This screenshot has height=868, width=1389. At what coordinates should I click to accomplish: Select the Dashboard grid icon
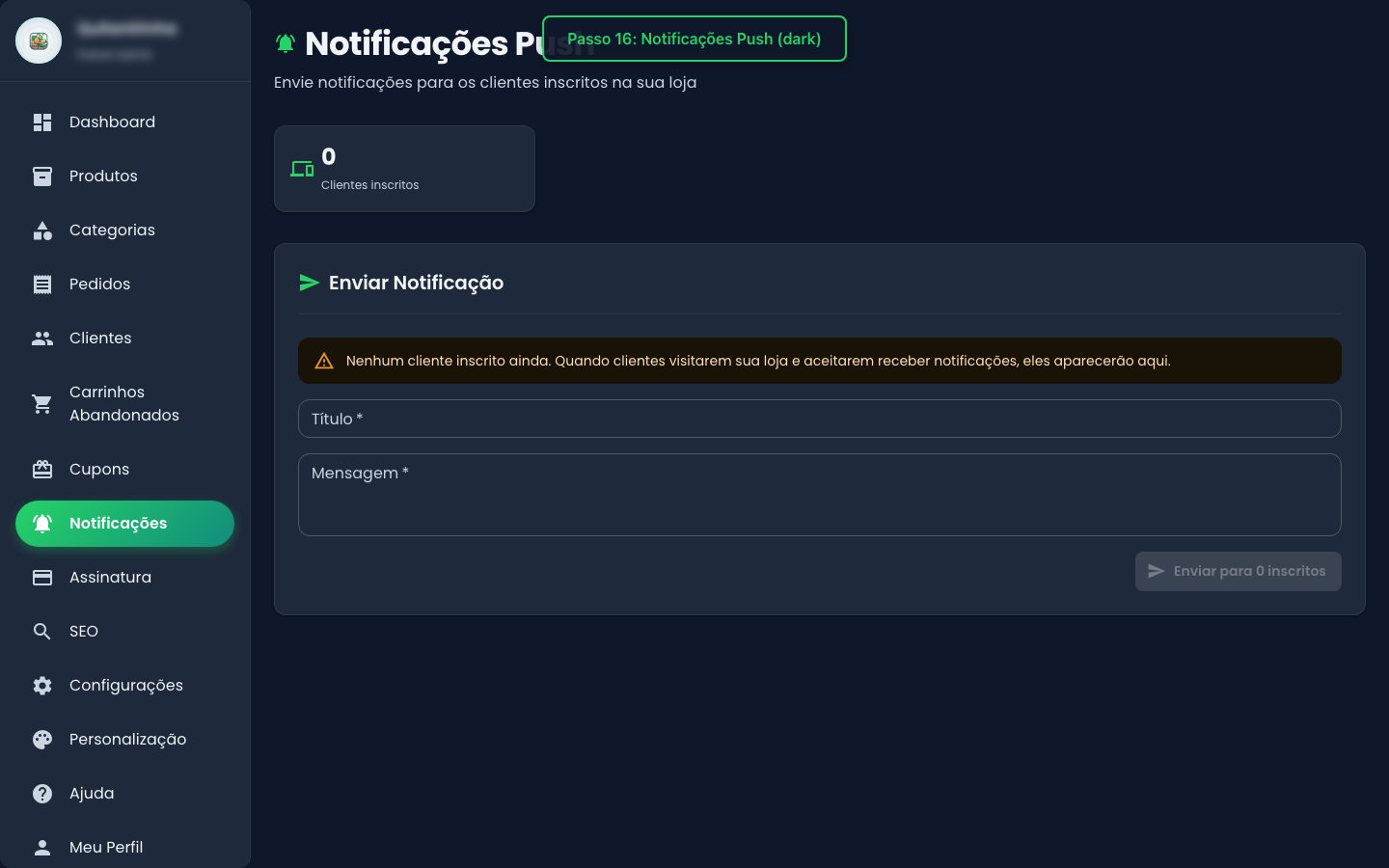click(x=42, y=122)
